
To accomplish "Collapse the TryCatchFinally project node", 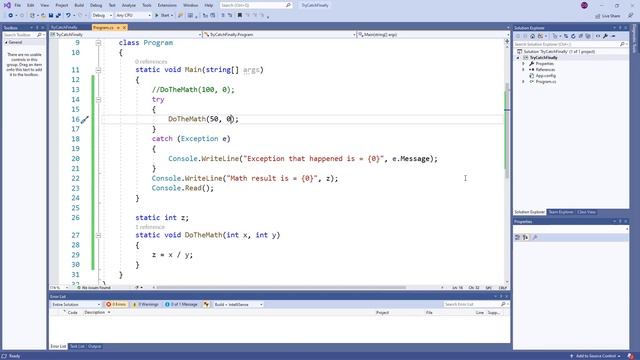I will click(x=518, y=58).
